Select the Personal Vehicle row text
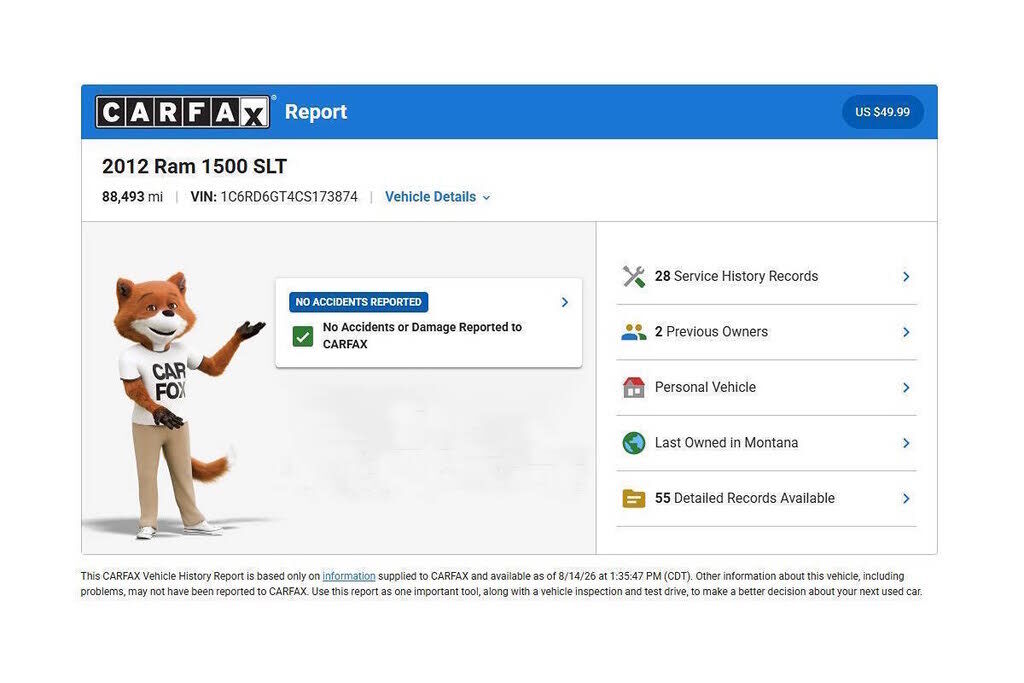 click(x=705, y=387)
